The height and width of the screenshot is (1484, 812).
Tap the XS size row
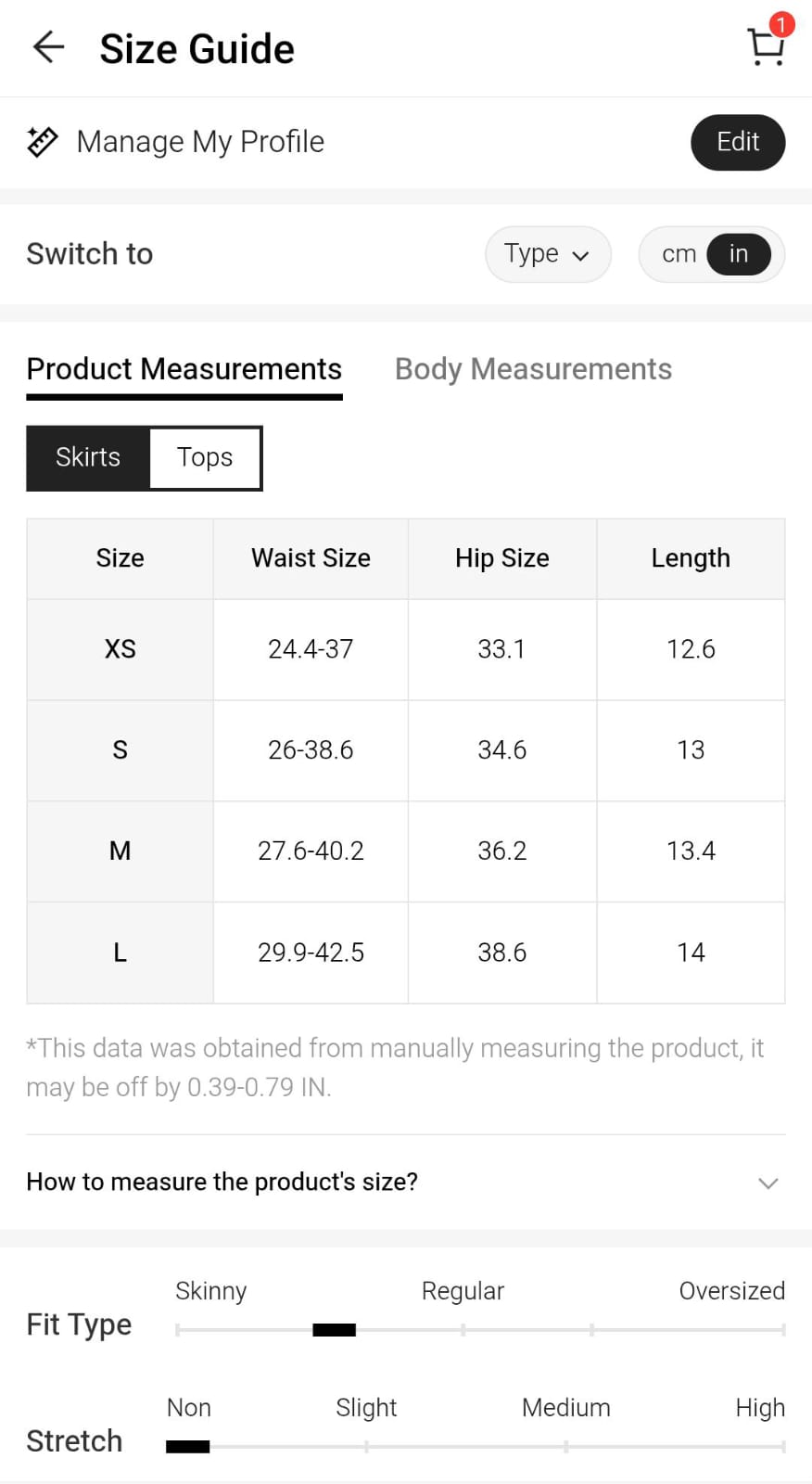[121, 649]
